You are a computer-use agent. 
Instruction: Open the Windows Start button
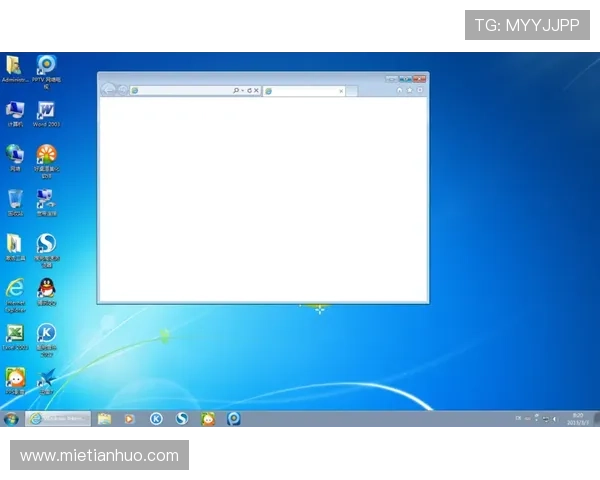pyautogui.click(x=11, y=419)
